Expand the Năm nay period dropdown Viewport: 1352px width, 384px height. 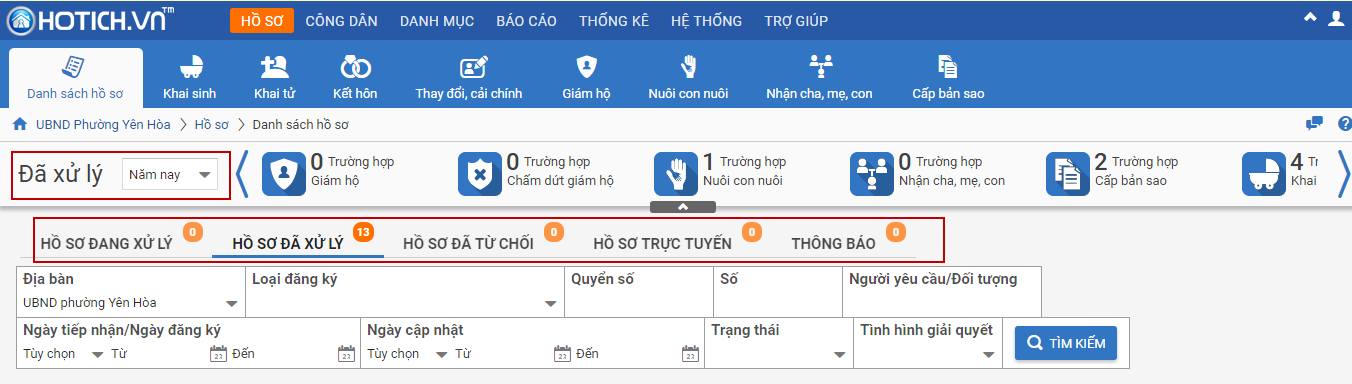169,174
